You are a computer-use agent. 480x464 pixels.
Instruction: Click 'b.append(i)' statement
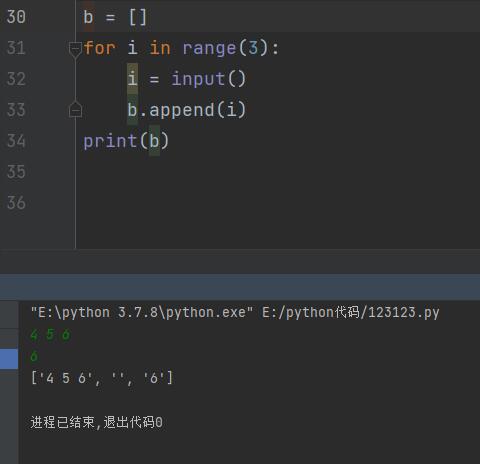pyautogui.click(x=187, y=110)
